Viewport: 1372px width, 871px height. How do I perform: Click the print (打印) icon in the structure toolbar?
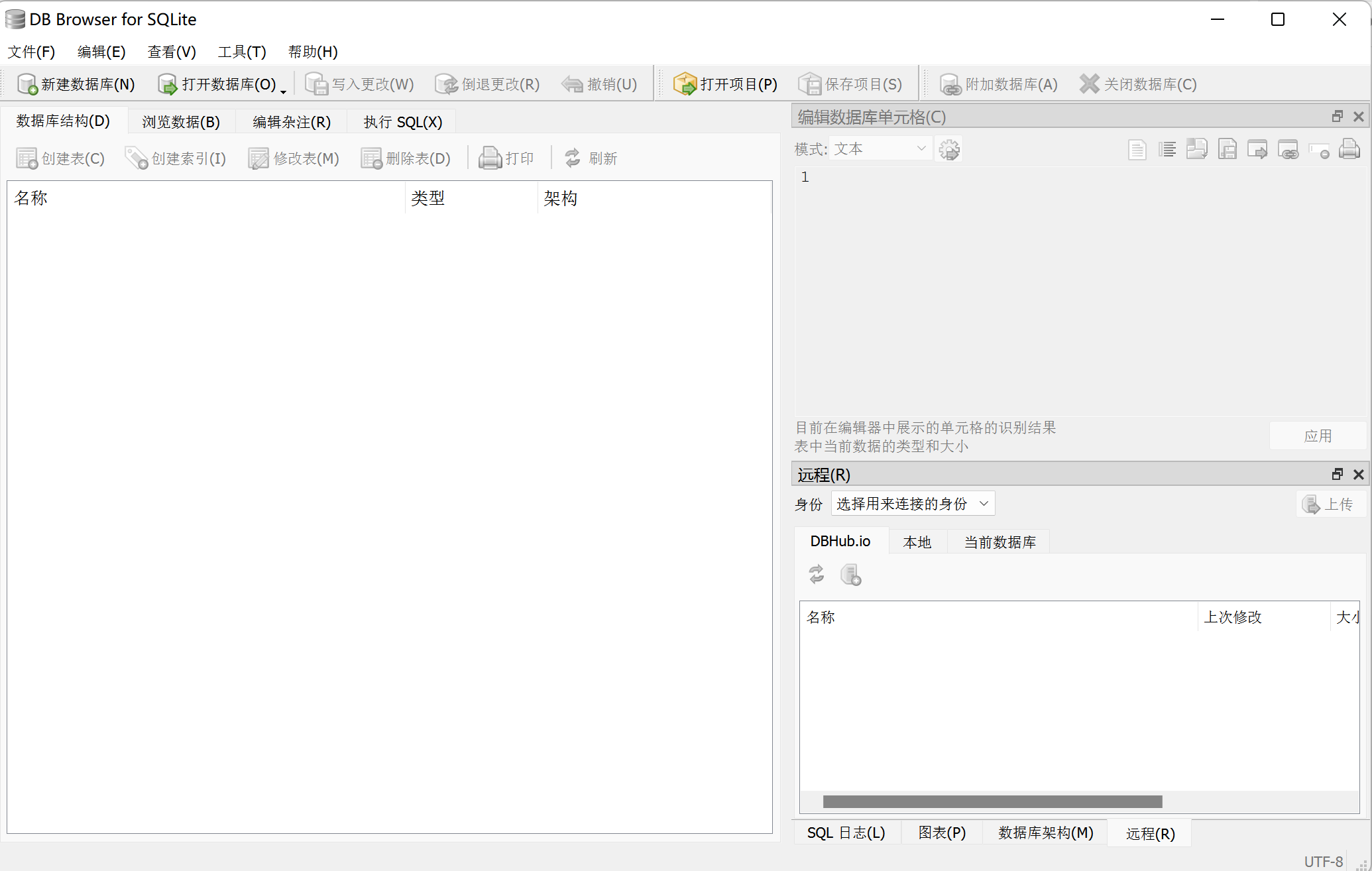[490, 158]
